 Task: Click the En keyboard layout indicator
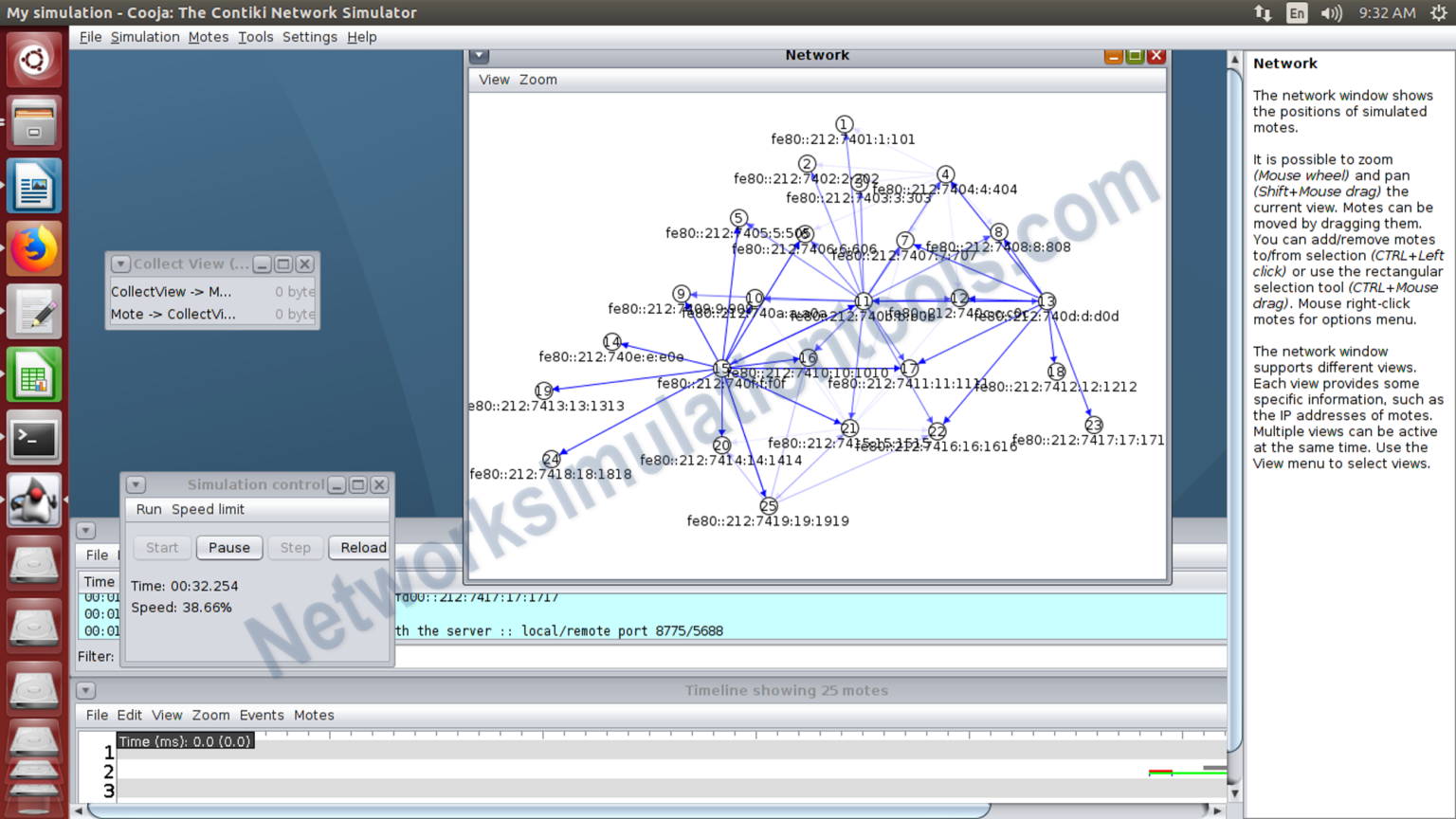(x=1296, y=12)
